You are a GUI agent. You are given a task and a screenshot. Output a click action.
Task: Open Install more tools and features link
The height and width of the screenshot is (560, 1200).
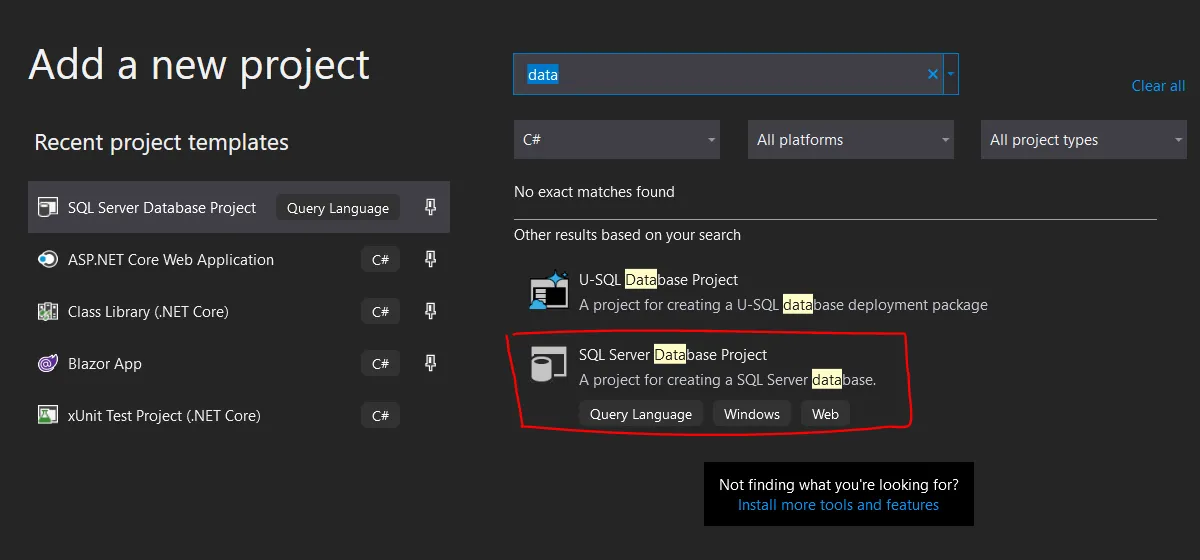point(838,505)
